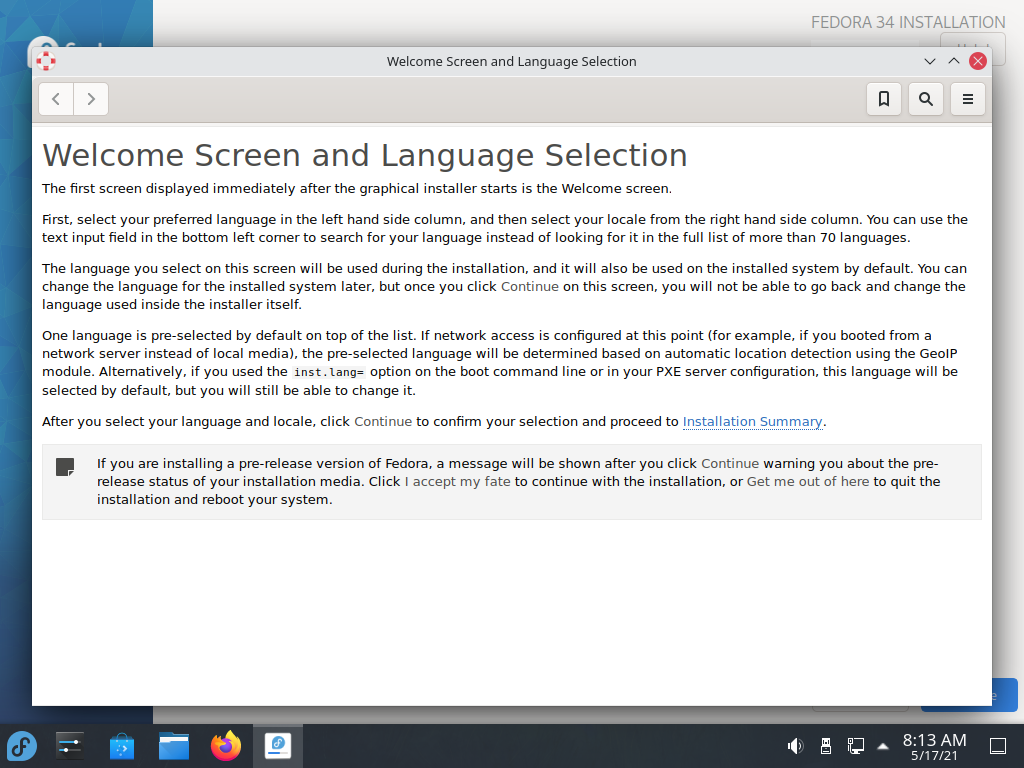Image resolution: width=1024 pixels, height=768 pixels.
Task: Open the hamburger menu in help viewer
Action: click(967, 99)
